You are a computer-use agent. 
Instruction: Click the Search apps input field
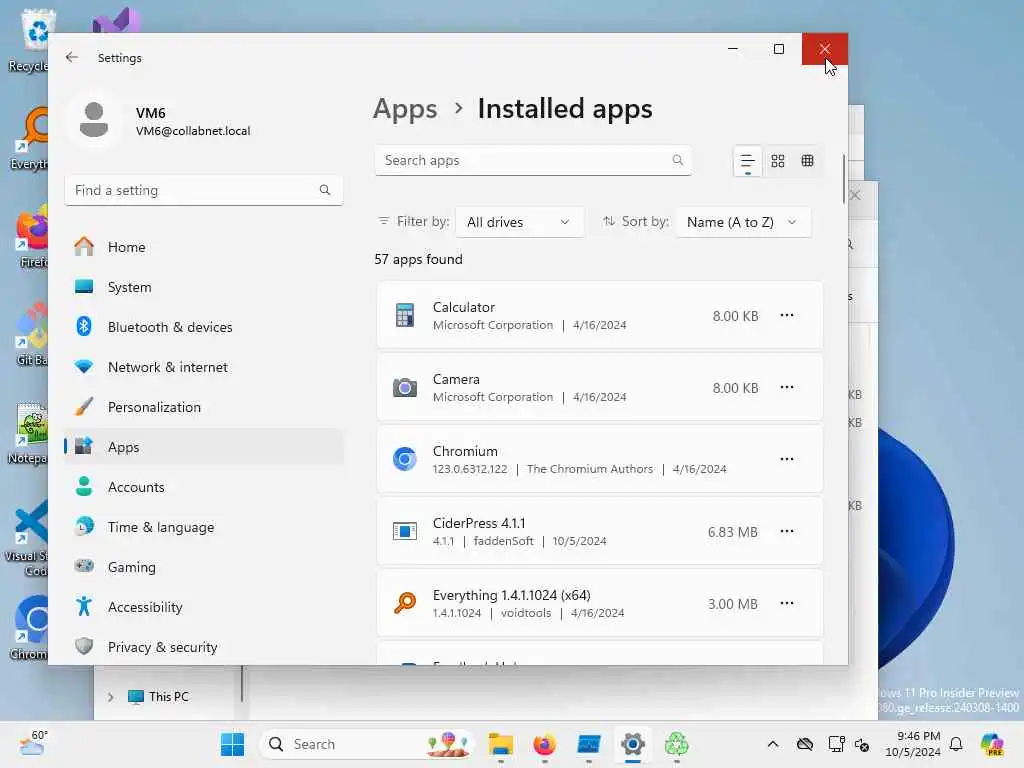coord(533,161)
